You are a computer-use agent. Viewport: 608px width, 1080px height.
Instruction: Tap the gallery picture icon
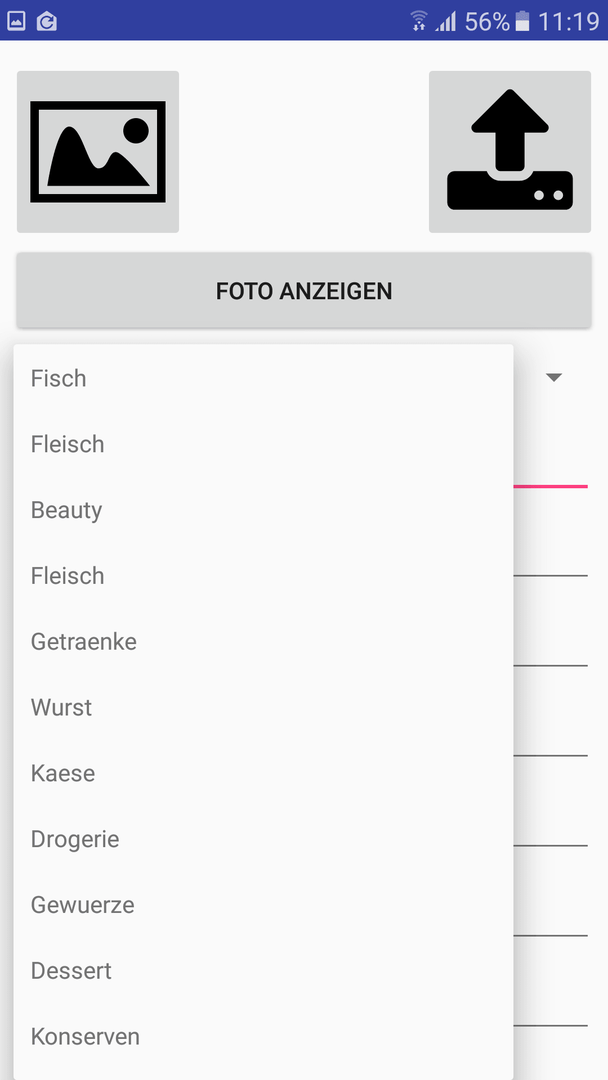(x=98, y=152)
